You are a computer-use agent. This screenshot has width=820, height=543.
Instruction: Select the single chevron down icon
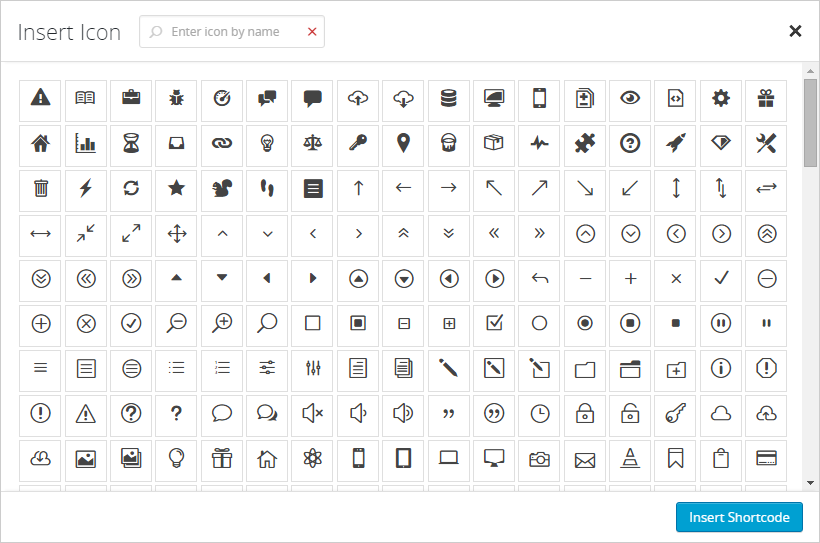click(x=267, y=233)
